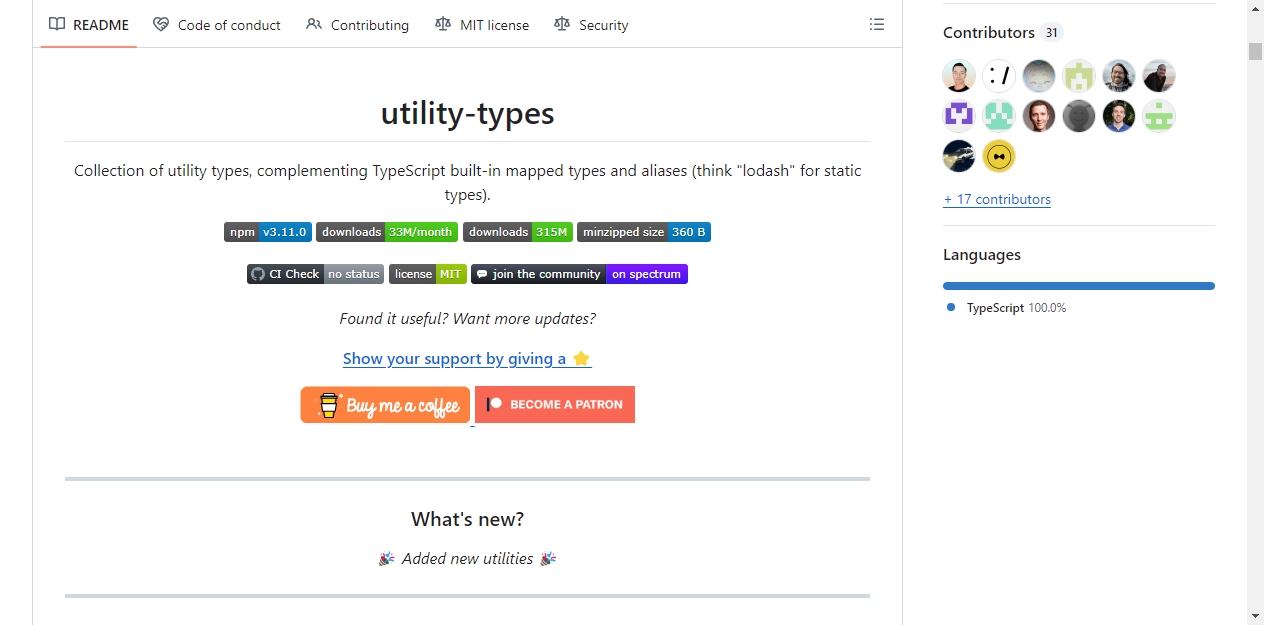Click the Code of conduct heart icon

[161, 25]
